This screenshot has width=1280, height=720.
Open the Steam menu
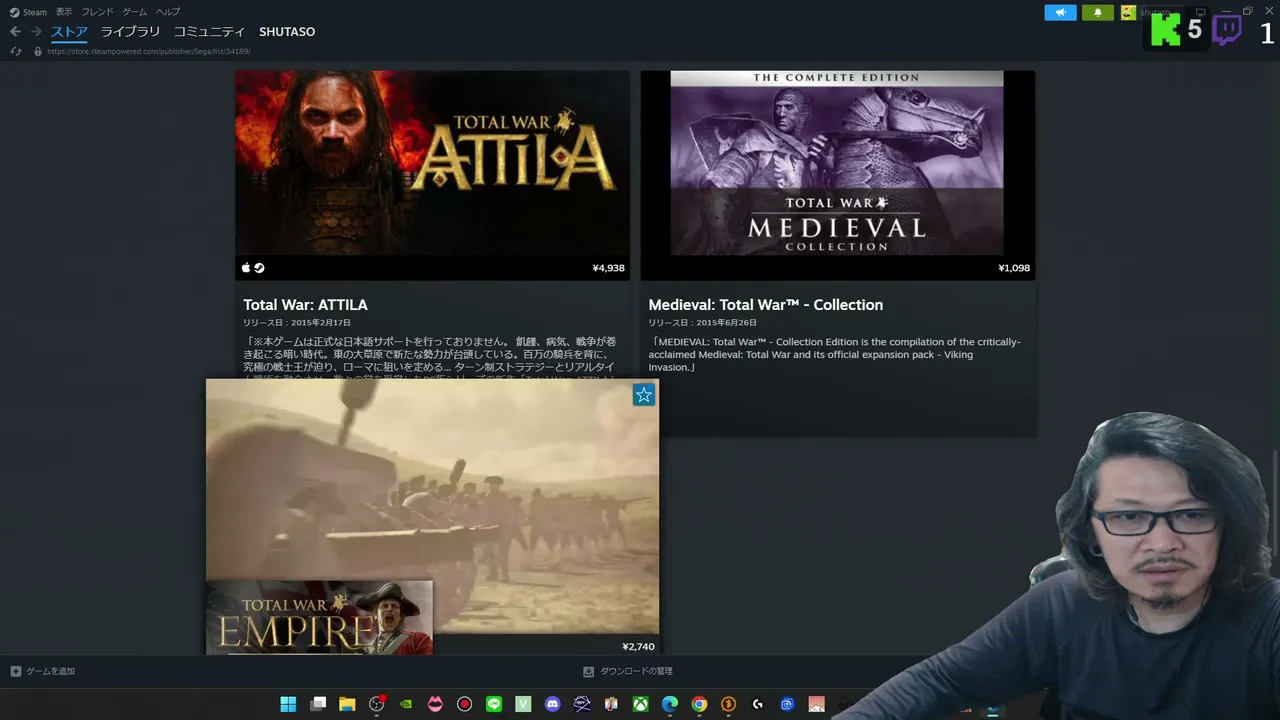[29, 12]
